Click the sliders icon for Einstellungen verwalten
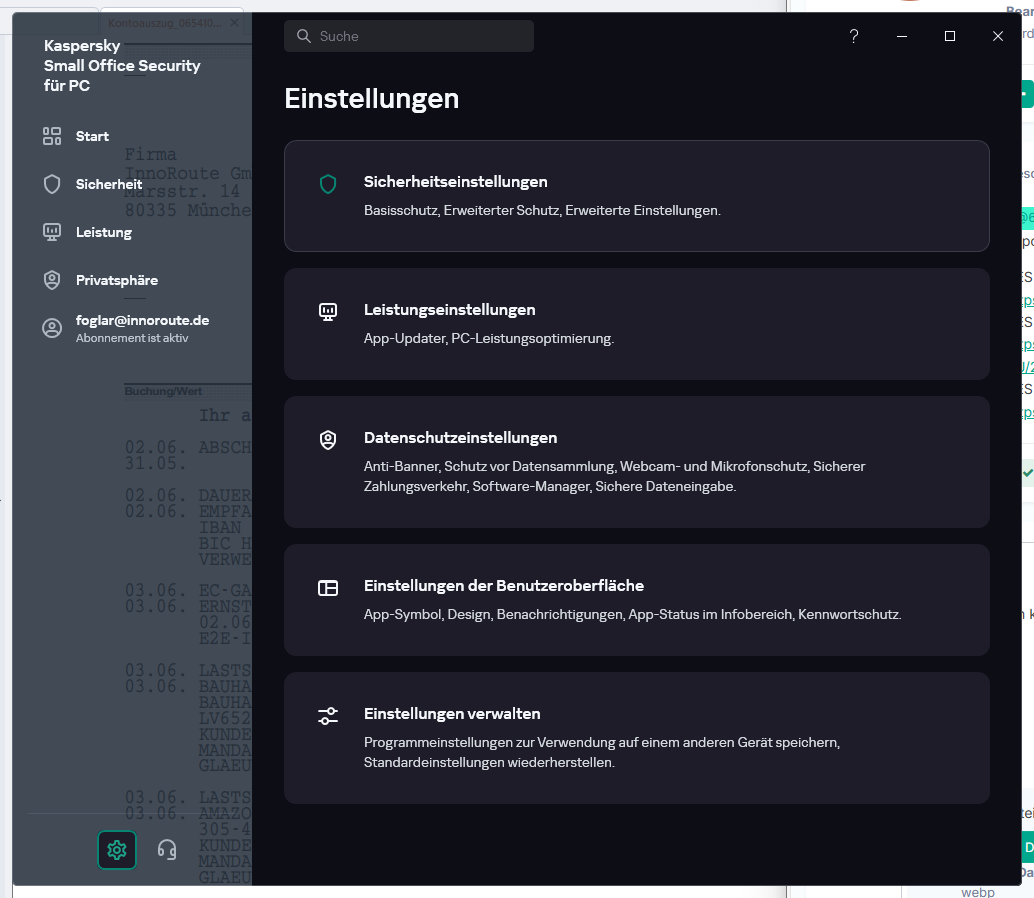Image resolution: width=1034 pixels, height=898 pixels. (328, 716)
